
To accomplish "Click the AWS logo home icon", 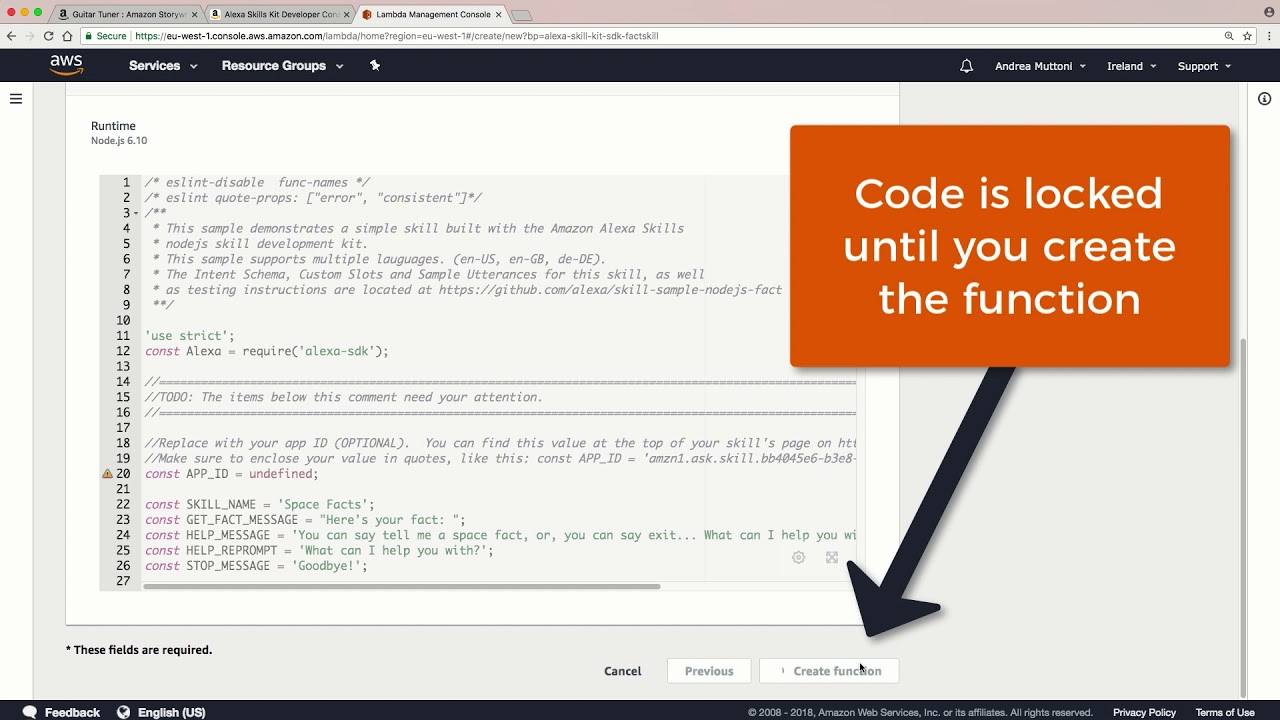I will click(x=66, y=65).
